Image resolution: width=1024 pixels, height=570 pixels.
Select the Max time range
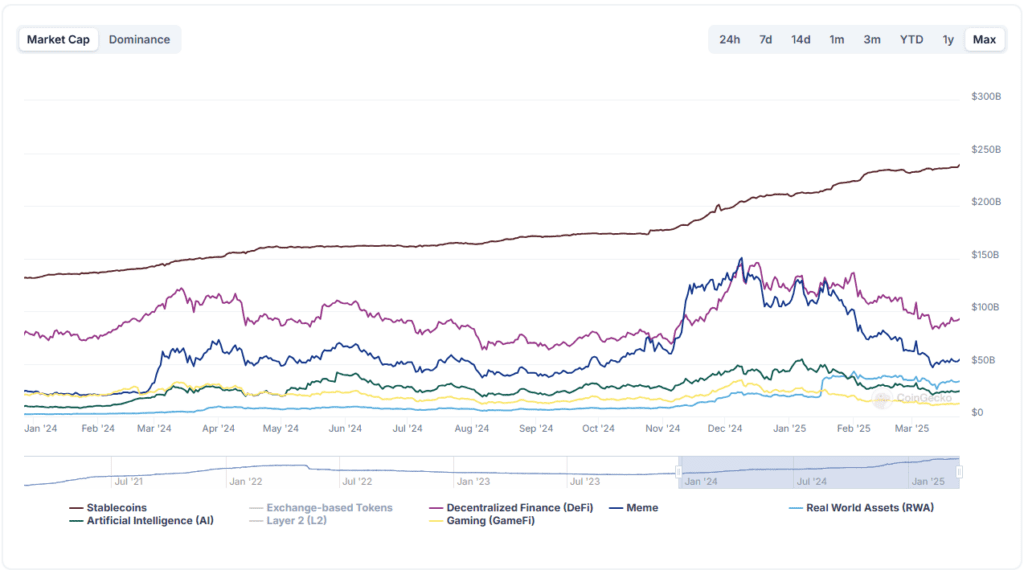point(984,40)
